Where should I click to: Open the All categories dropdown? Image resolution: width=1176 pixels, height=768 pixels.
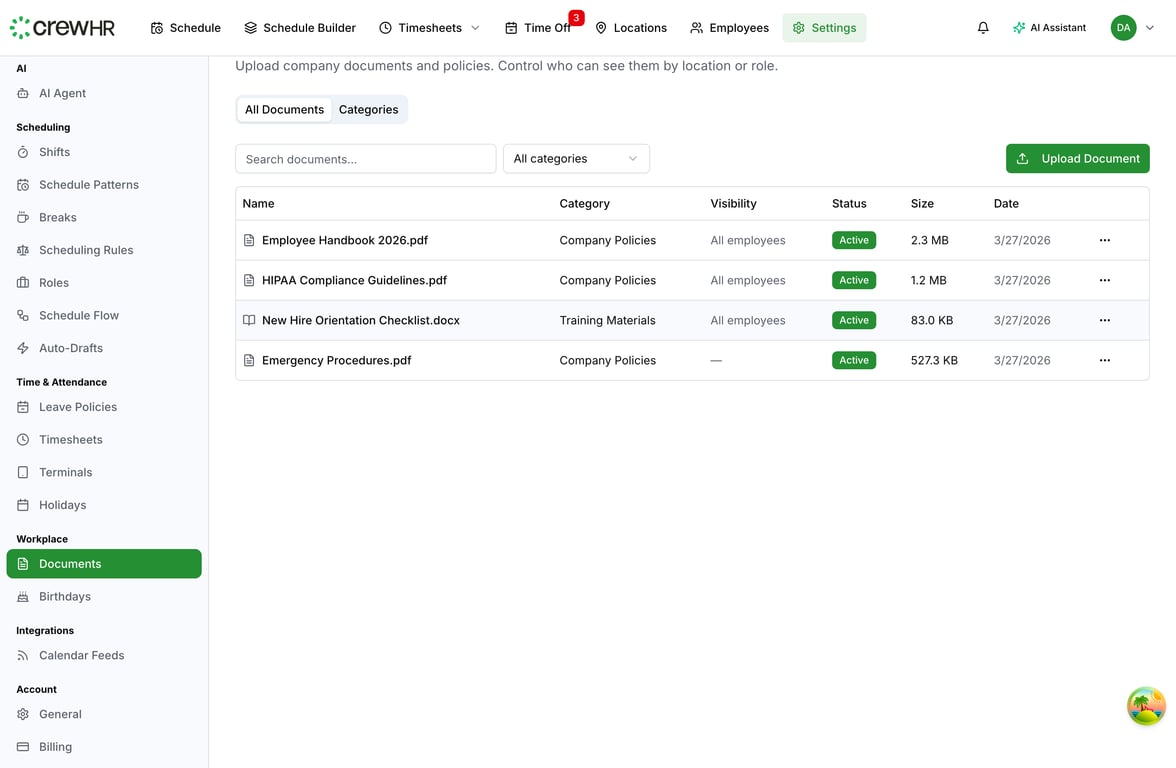pyautogui.click(x=576, y=158)
